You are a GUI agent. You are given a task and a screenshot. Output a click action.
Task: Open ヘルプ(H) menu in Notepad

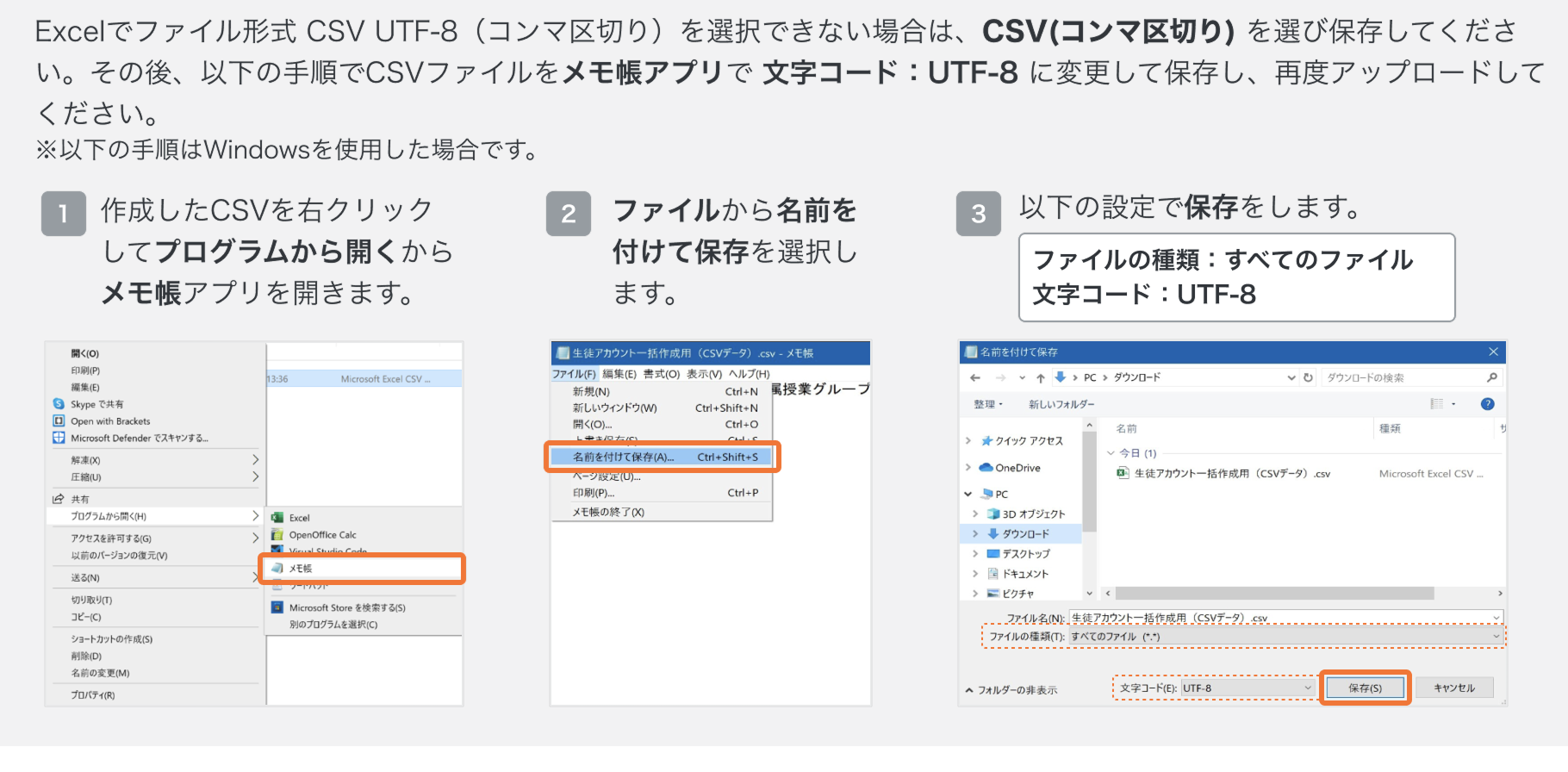pos(750,374)
